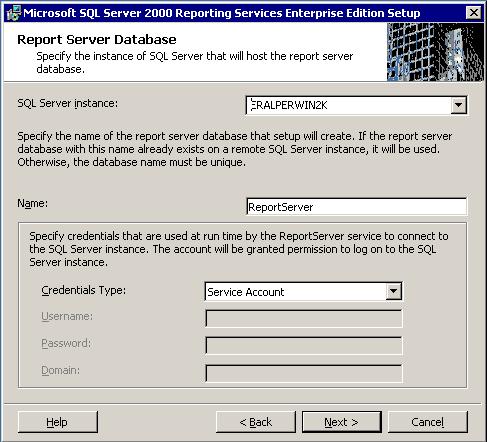Expand the Credentials Type dropdown arrow

pos(394,292)
